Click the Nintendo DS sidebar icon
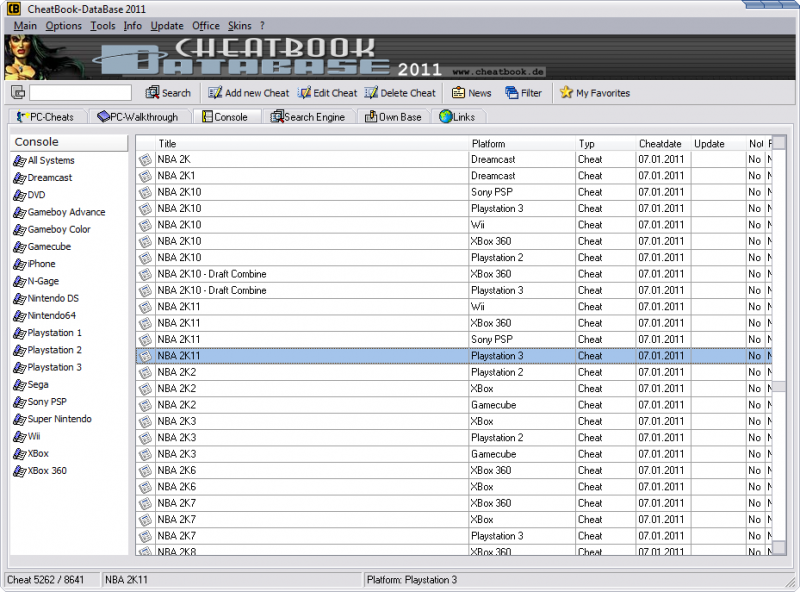800x592 pixels. (19, 299)
